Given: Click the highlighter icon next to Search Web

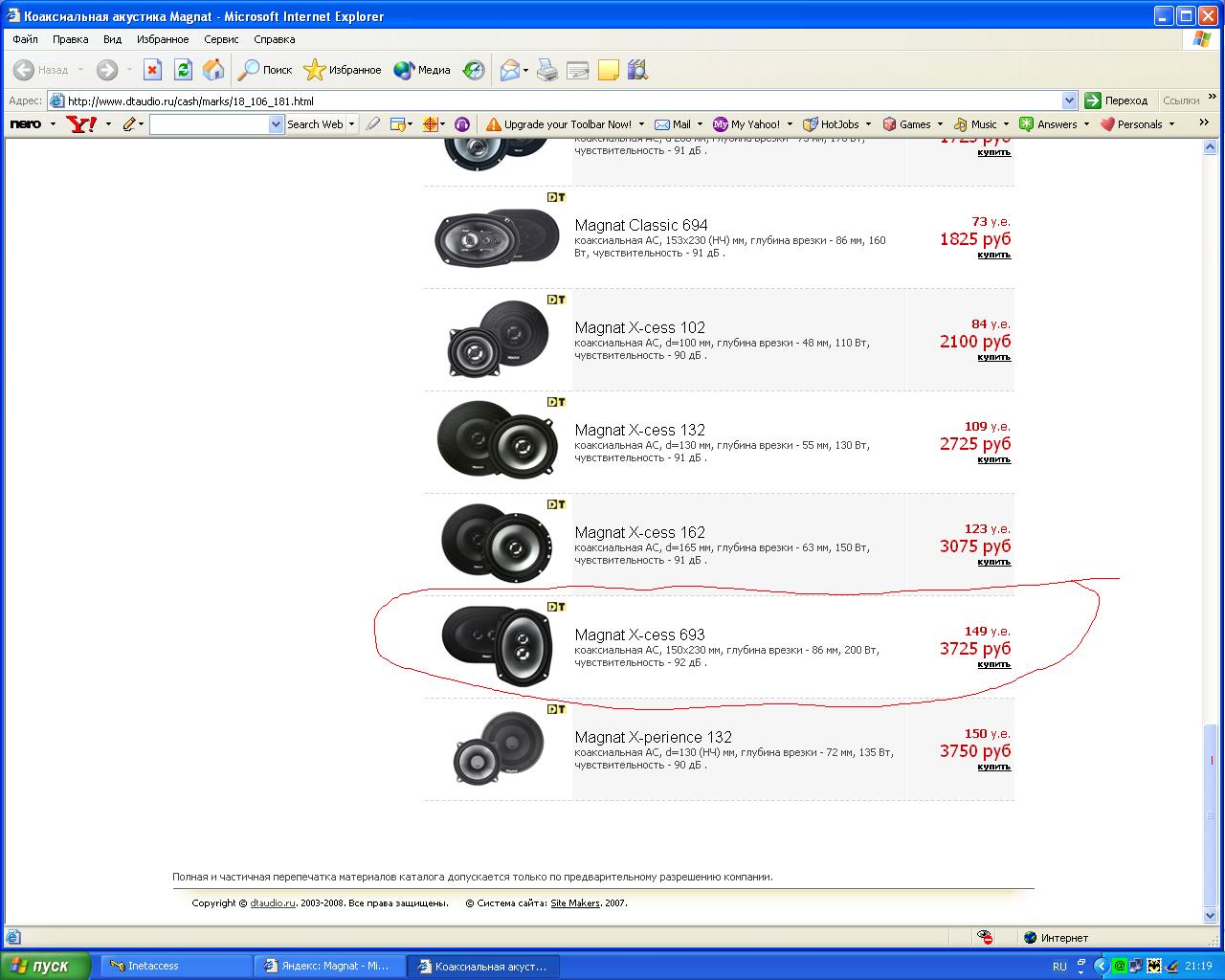Looking at the screenshot, I should [x=372, y=124].
